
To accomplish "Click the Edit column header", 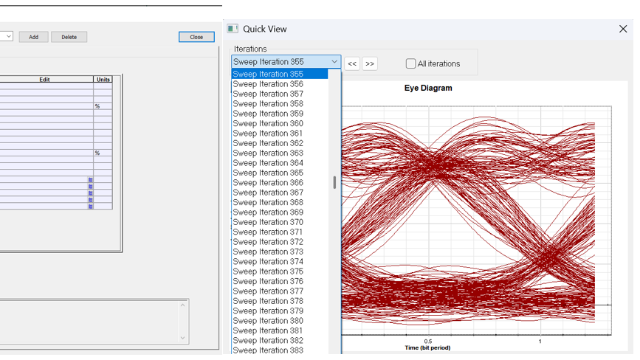I will pos(44,79).
